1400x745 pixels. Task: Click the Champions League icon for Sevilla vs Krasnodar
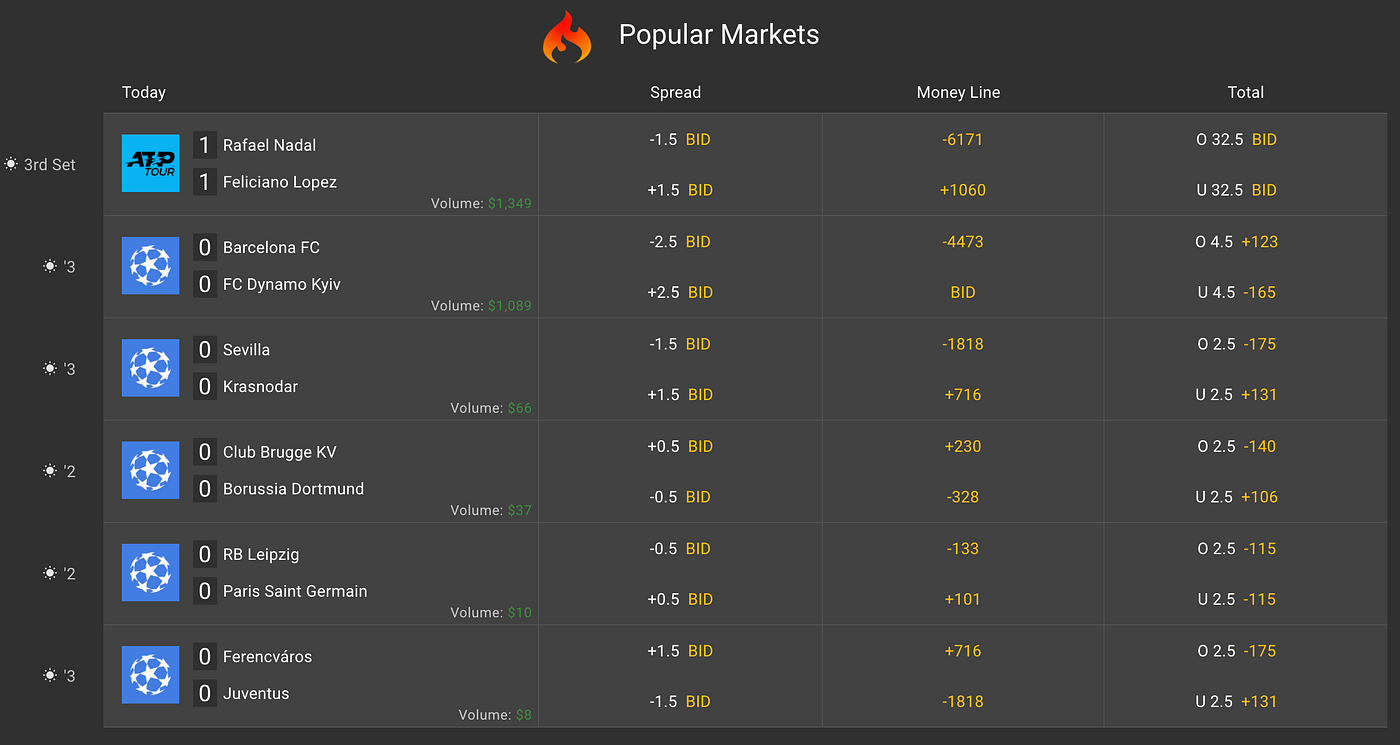pos(150,368)
